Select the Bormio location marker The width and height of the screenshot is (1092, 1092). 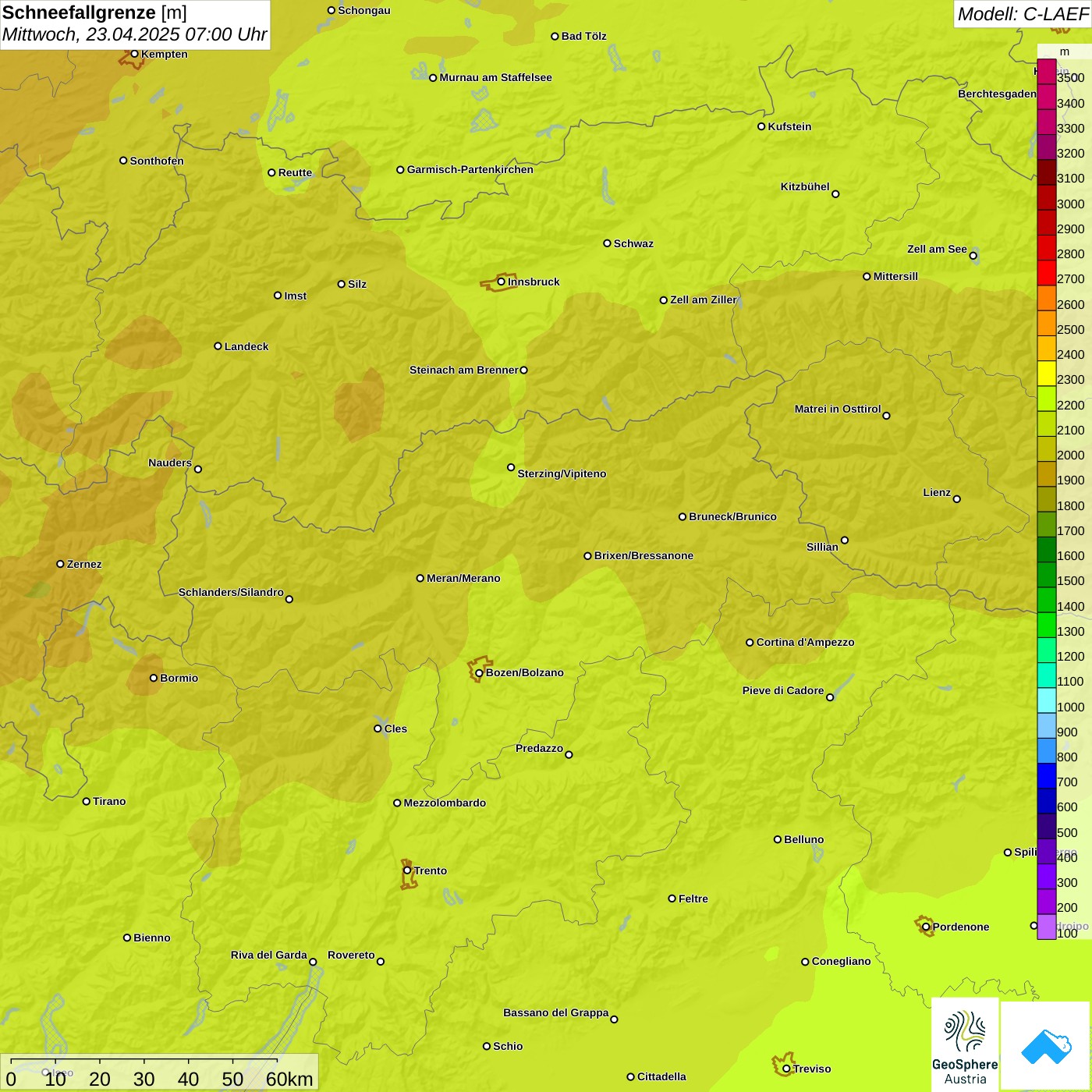click(154, 678)
